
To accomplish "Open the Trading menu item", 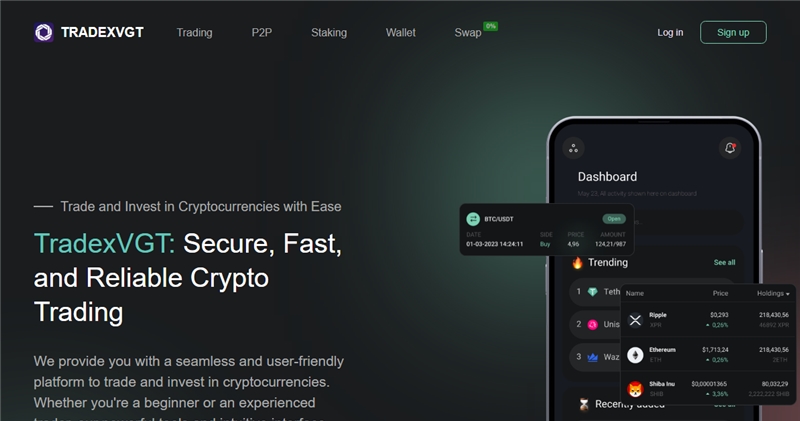I will (194, 33).
